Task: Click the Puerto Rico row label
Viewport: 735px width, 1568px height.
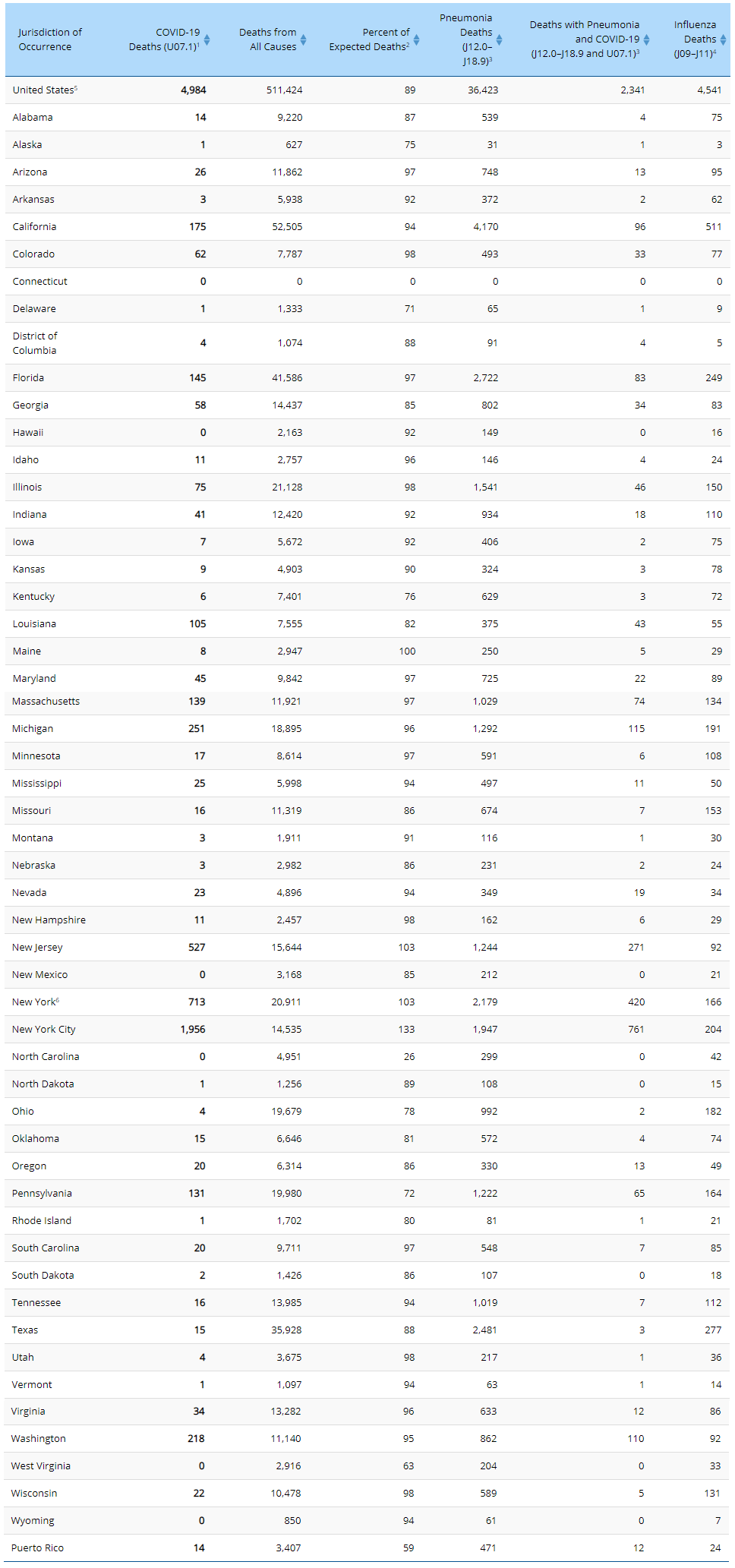Action: 38,1547
